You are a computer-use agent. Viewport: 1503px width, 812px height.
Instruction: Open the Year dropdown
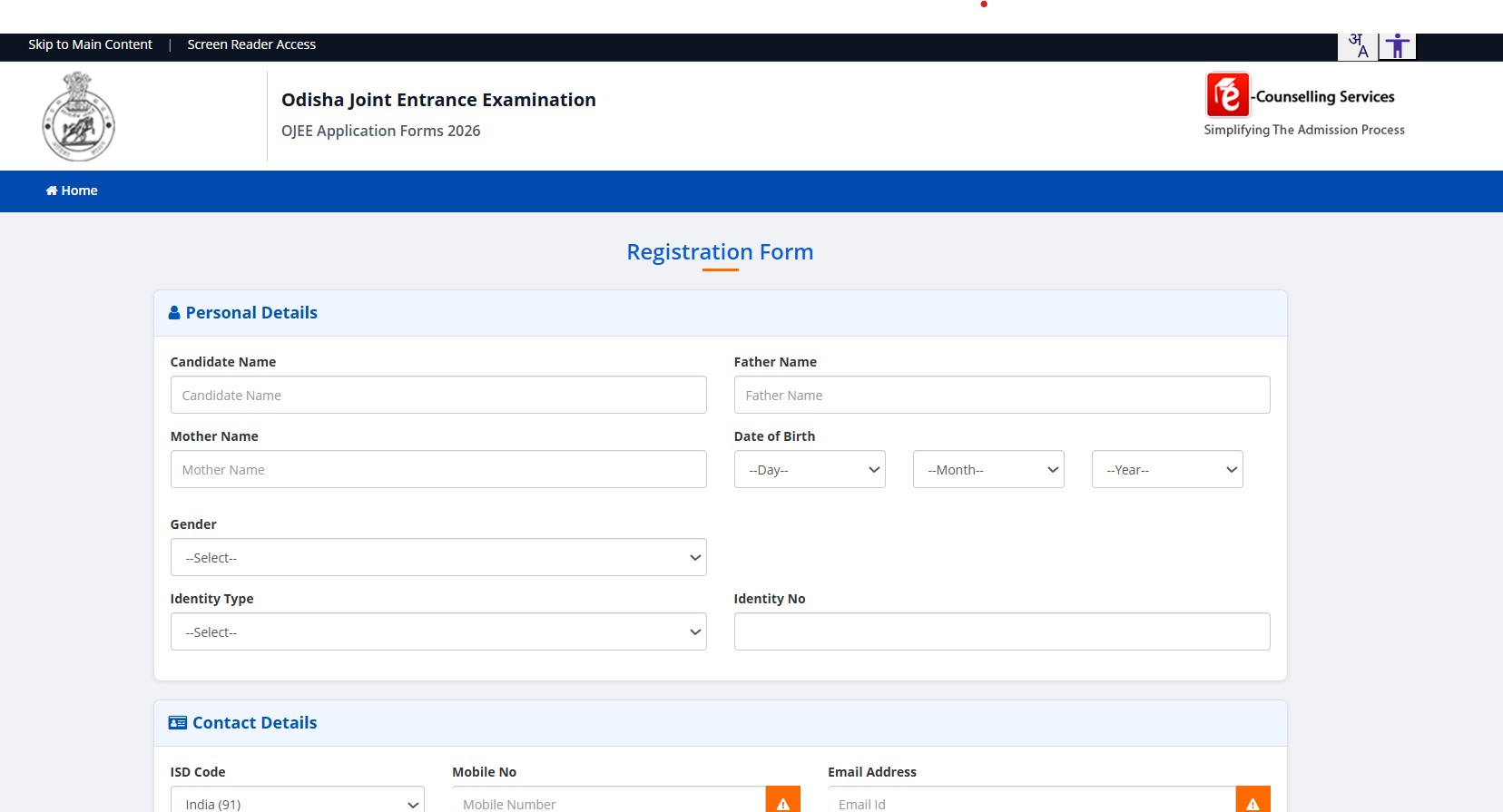[x=1166, y=470]
